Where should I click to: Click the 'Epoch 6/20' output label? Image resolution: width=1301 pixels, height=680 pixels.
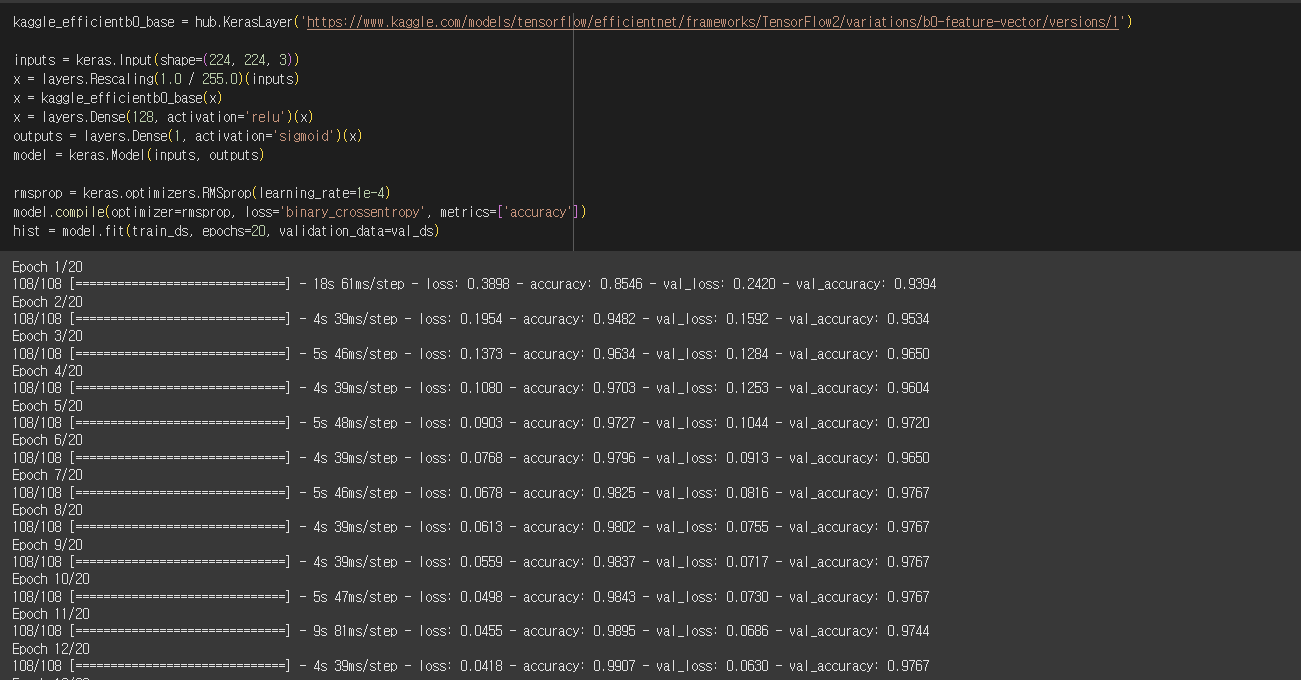[x=47, y=440]
